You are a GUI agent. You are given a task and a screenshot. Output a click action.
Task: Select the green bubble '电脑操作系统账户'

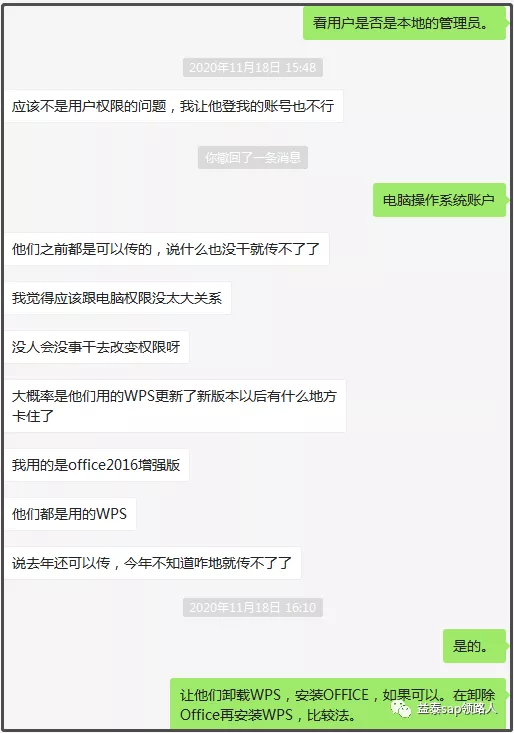tap(439, 200)
